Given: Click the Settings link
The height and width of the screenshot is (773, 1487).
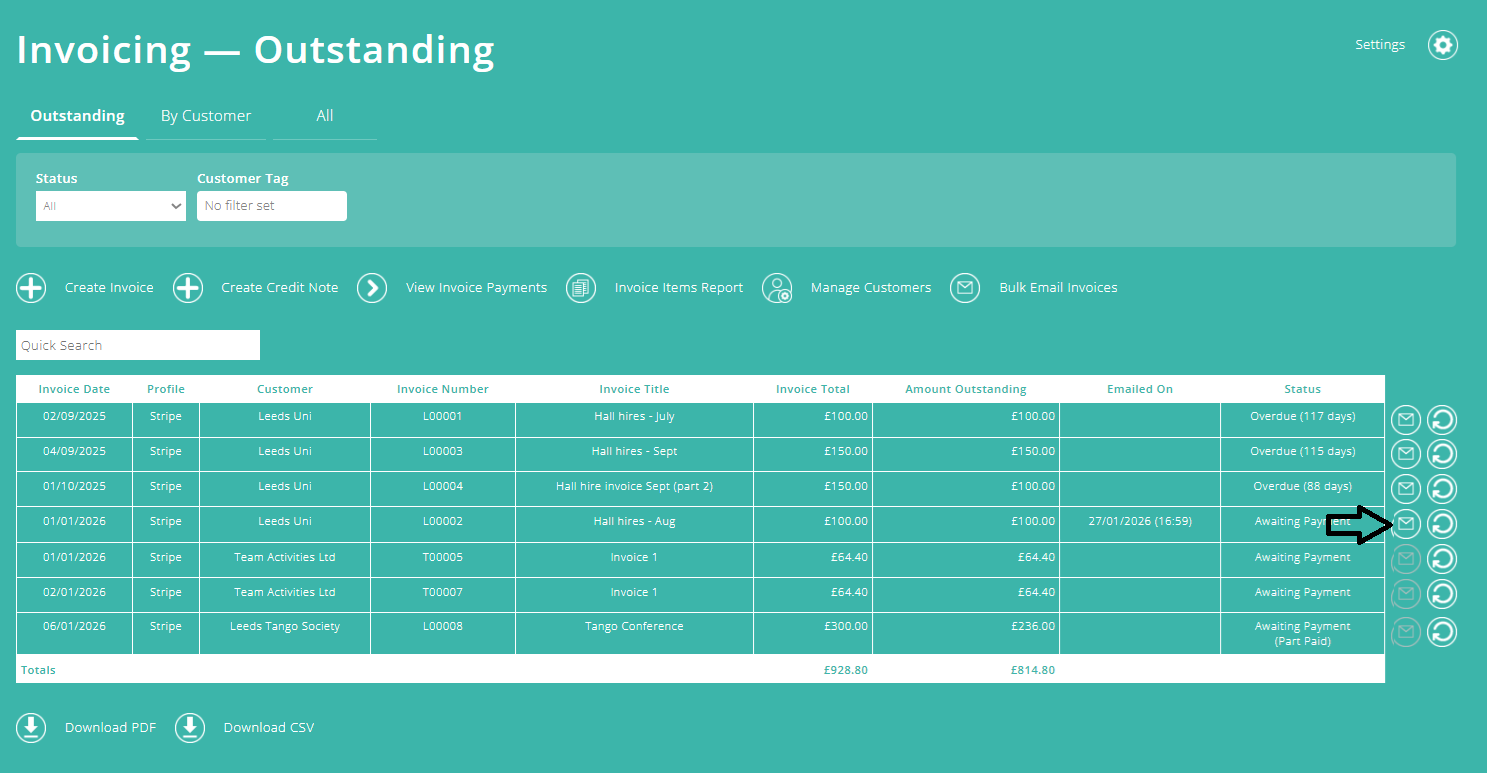Looking at the screenshot, I should click(x=1380, y=44).
